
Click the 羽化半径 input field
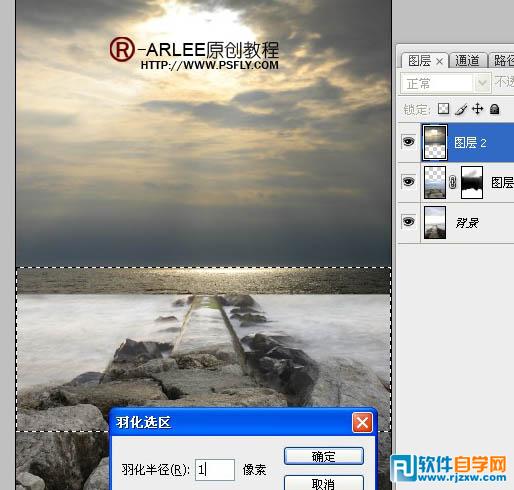215,470
